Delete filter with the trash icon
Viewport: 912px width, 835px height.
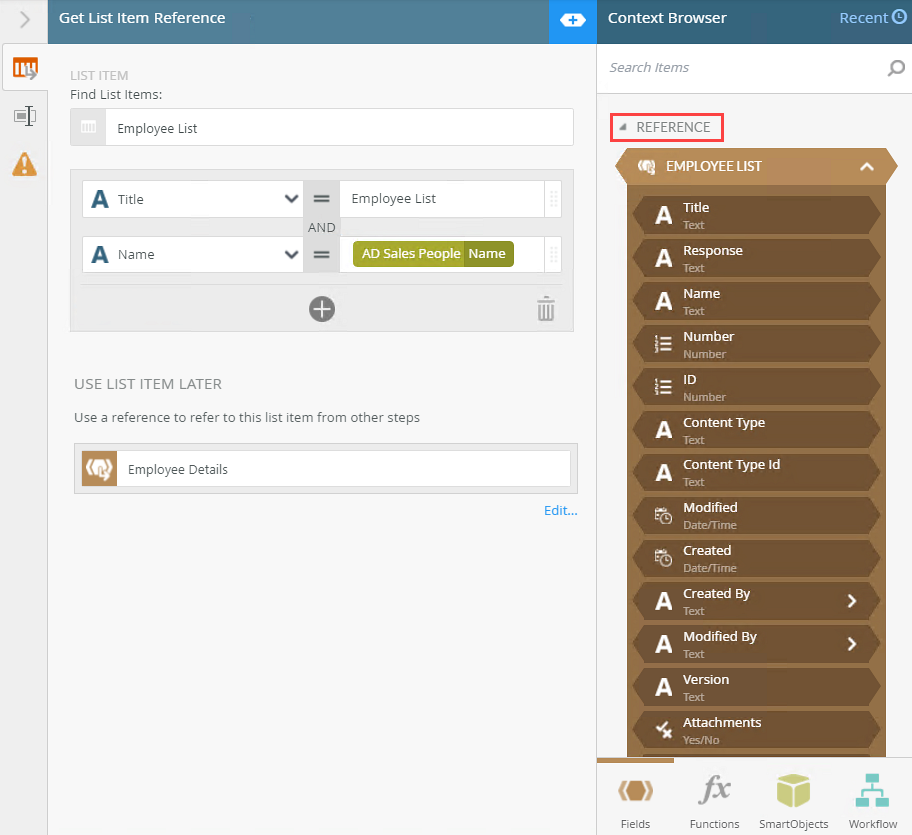[x=546, y=309]
